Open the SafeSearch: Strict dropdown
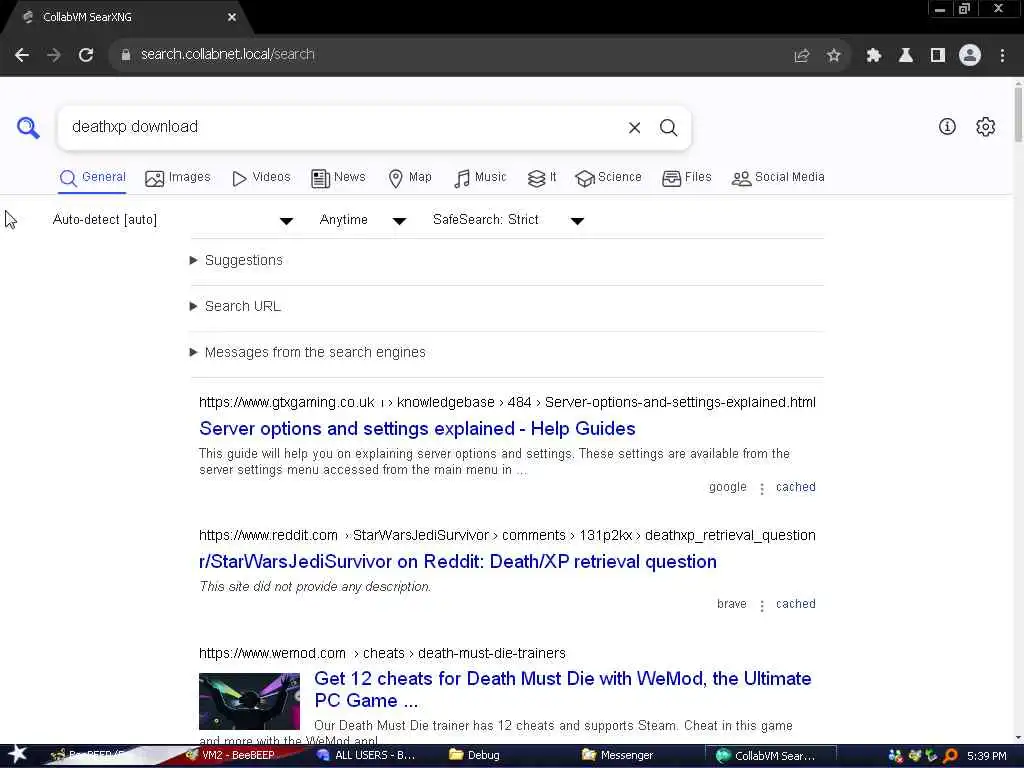 coord(508,220)
